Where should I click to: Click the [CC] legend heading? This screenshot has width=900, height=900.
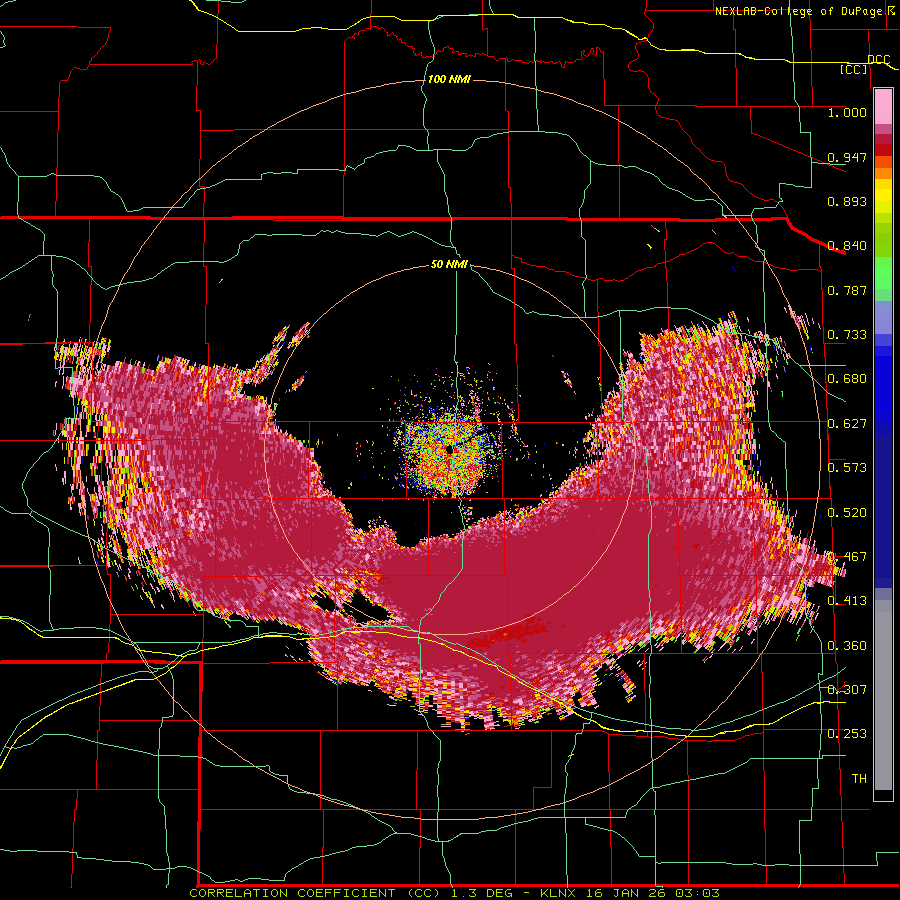pyautogui.click(x=853, y=69)
